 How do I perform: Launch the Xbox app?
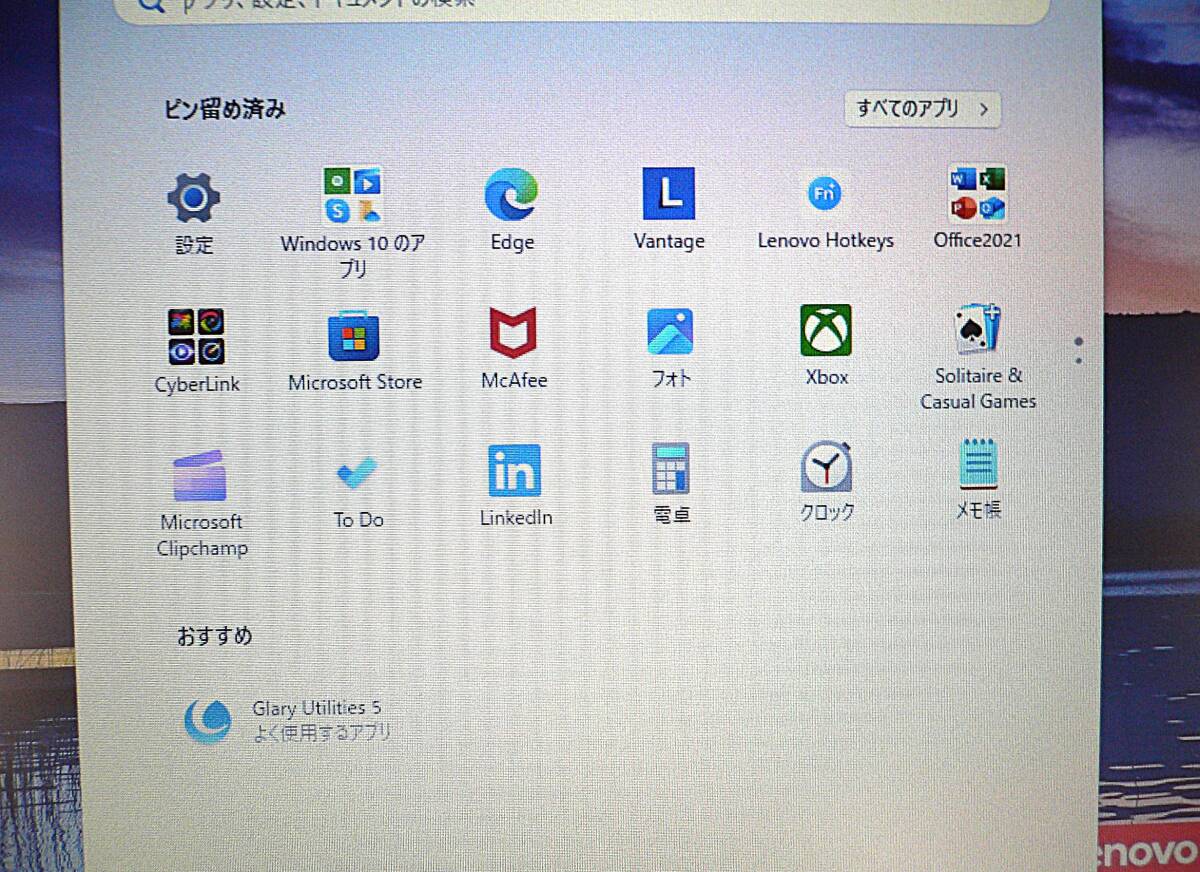tap(826, 346)
